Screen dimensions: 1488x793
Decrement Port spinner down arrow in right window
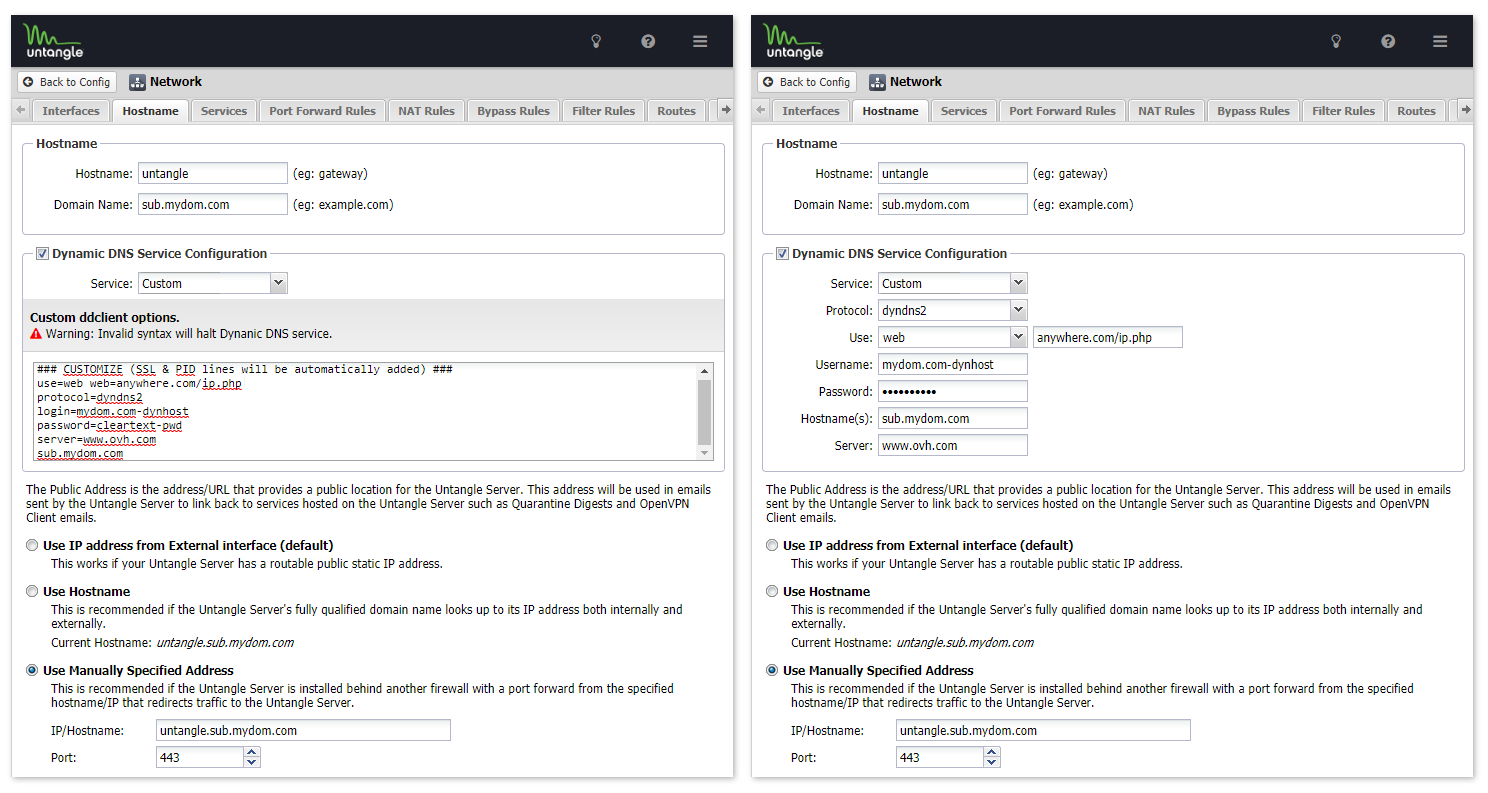[x=992, y=763]
